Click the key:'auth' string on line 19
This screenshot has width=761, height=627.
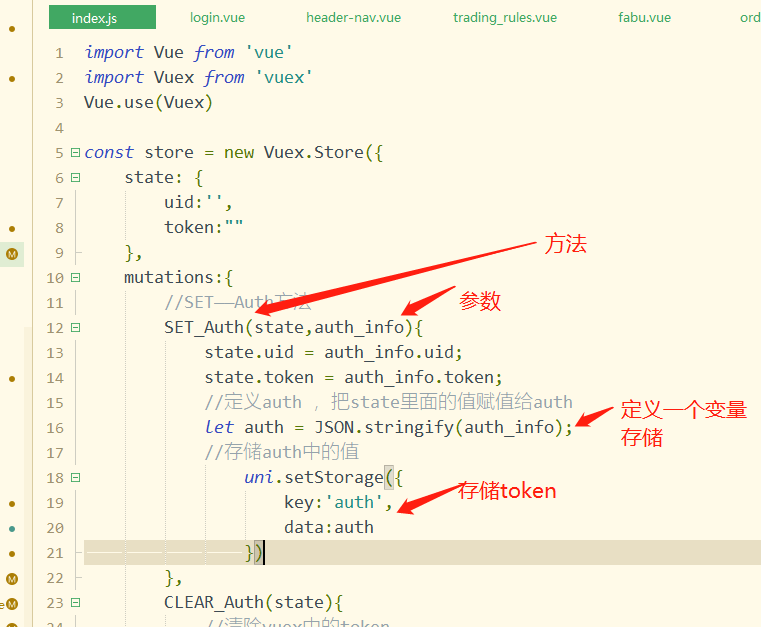click(x=338, y=502)
